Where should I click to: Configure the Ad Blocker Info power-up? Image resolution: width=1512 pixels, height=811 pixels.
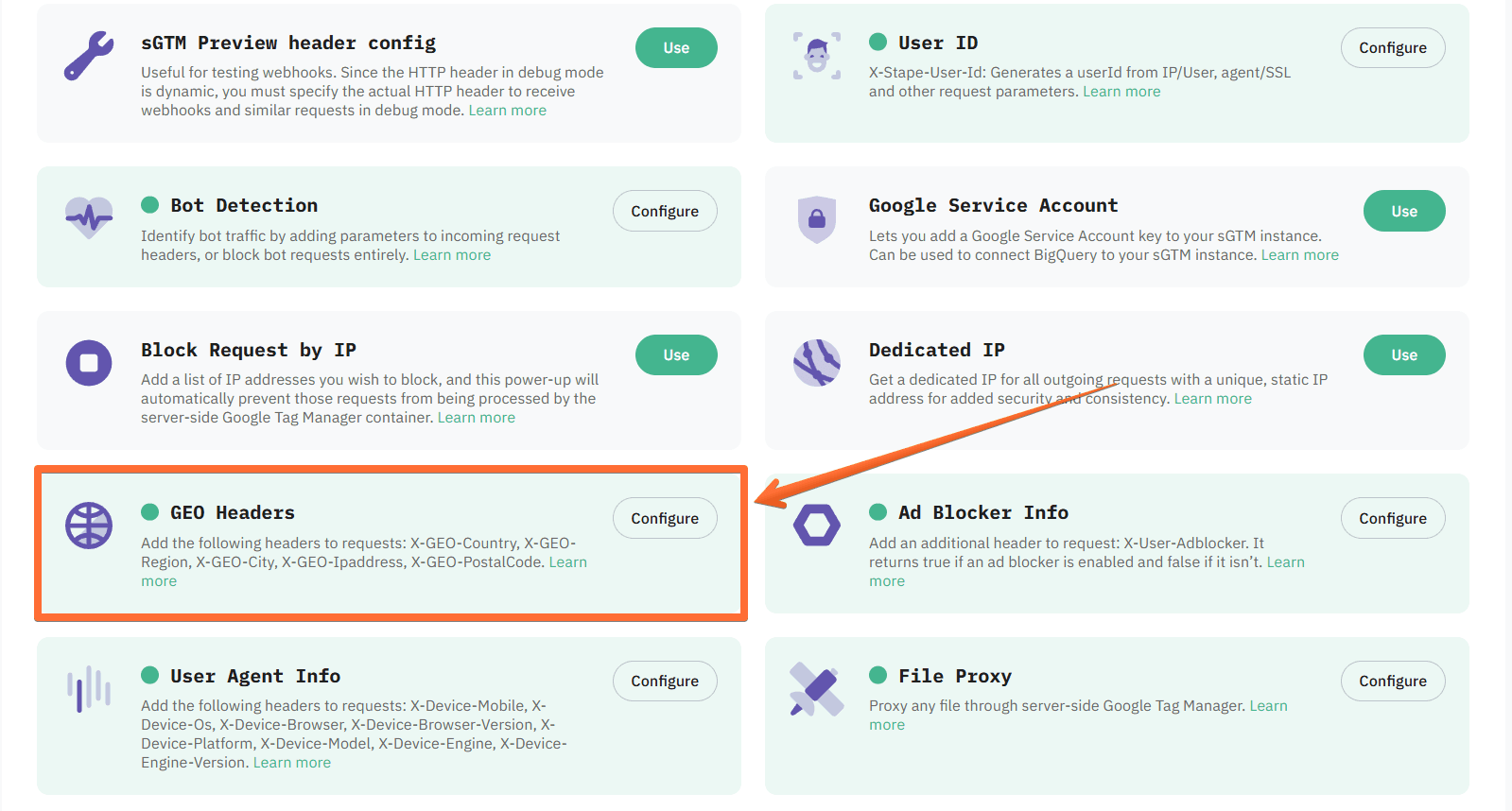(1393, 519)
